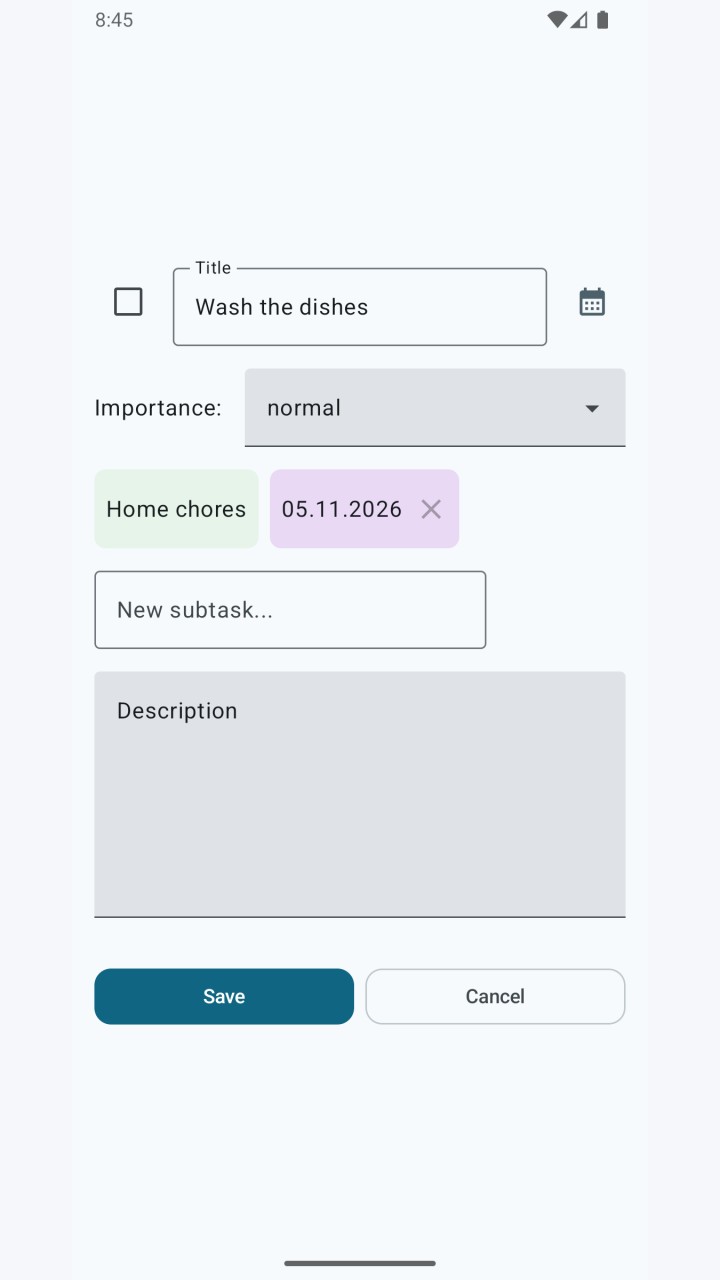Tap the Importance label
This screenshot has height=1280, width=720.
point(158,408)
